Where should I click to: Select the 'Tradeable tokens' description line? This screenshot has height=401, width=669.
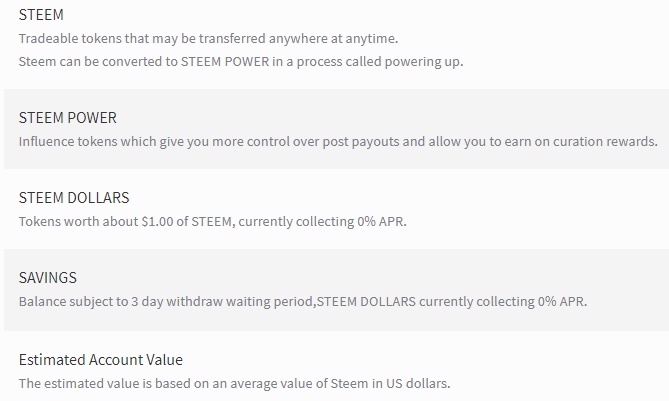click(208, 39)
